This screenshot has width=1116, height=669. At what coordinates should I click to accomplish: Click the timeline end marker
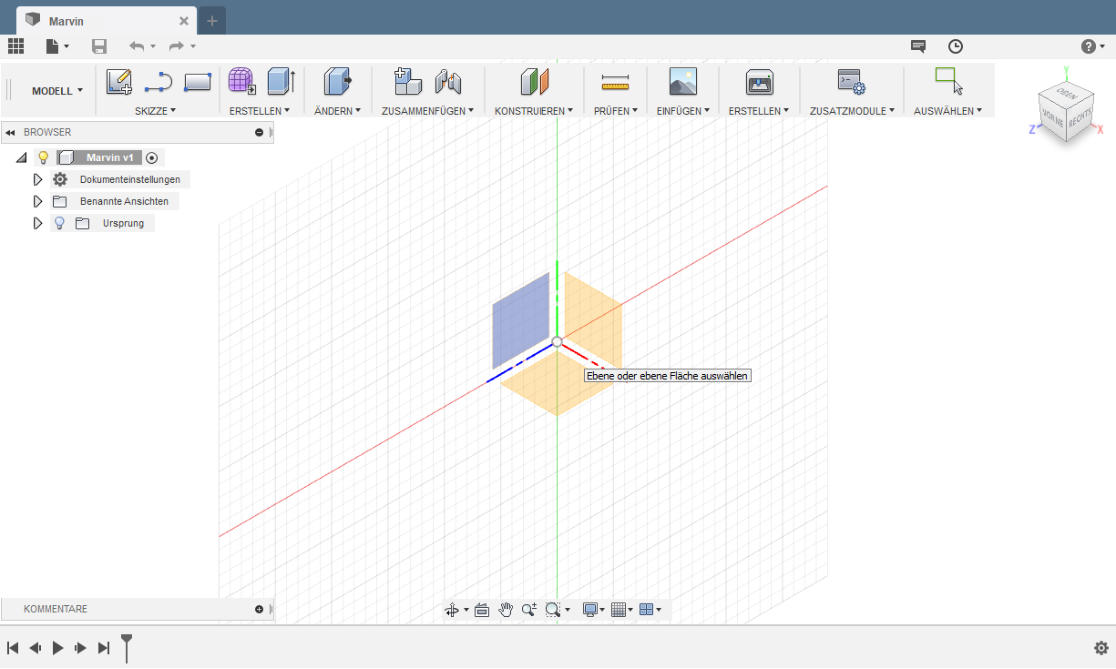coord(127,647)
